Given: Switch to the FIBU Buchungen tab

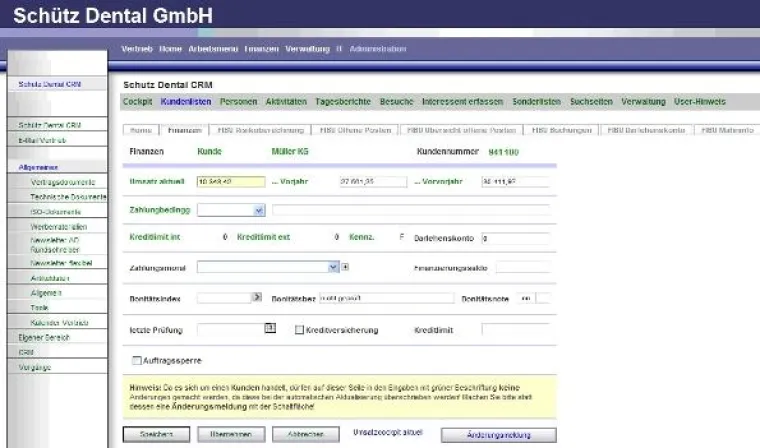Looking at the screenshot, I should [x=562, y=130].
